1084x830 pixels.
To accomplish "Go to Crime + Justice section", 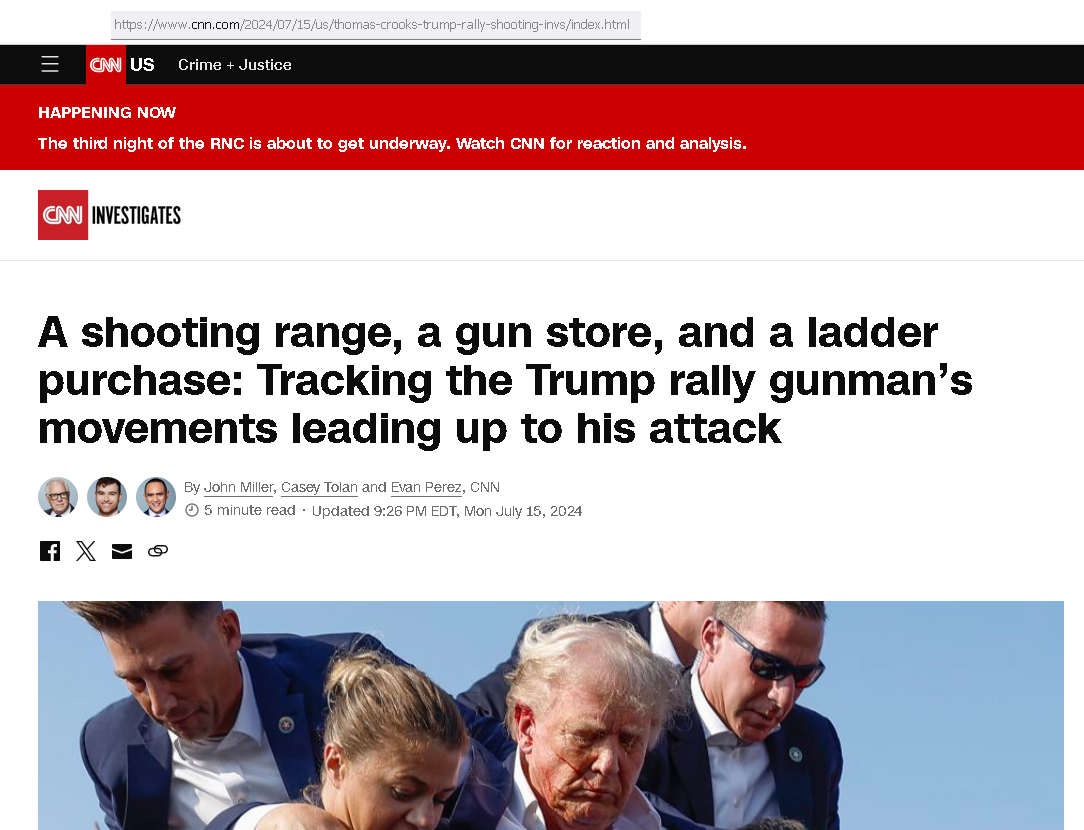I will (x=234, y=65).
